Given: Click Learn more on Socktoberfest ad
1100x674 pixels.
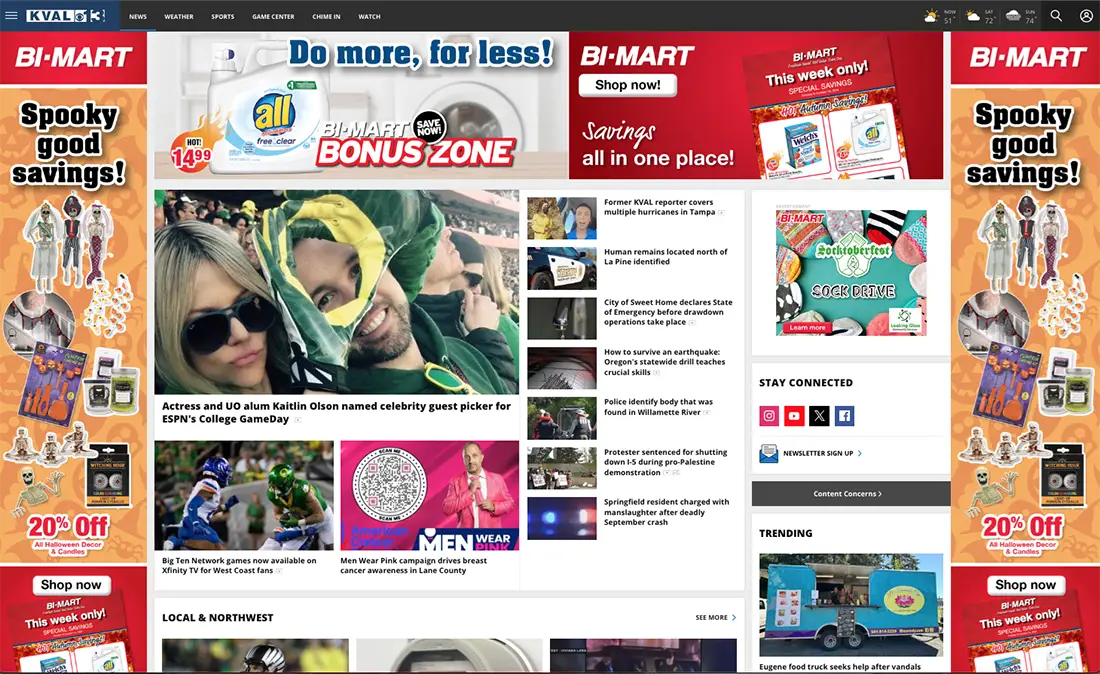Looking at the screenshot, I should coord(807,328).
